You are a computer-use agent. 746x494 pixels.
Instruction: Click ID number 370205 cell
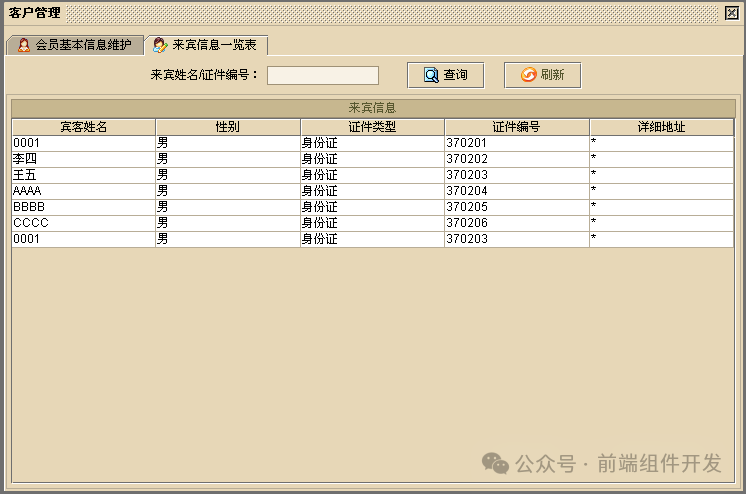point(517,207)
